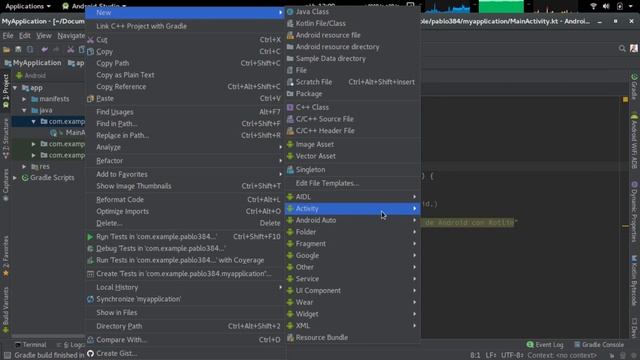Click the Debug Tests bug icon

[90, 249]
